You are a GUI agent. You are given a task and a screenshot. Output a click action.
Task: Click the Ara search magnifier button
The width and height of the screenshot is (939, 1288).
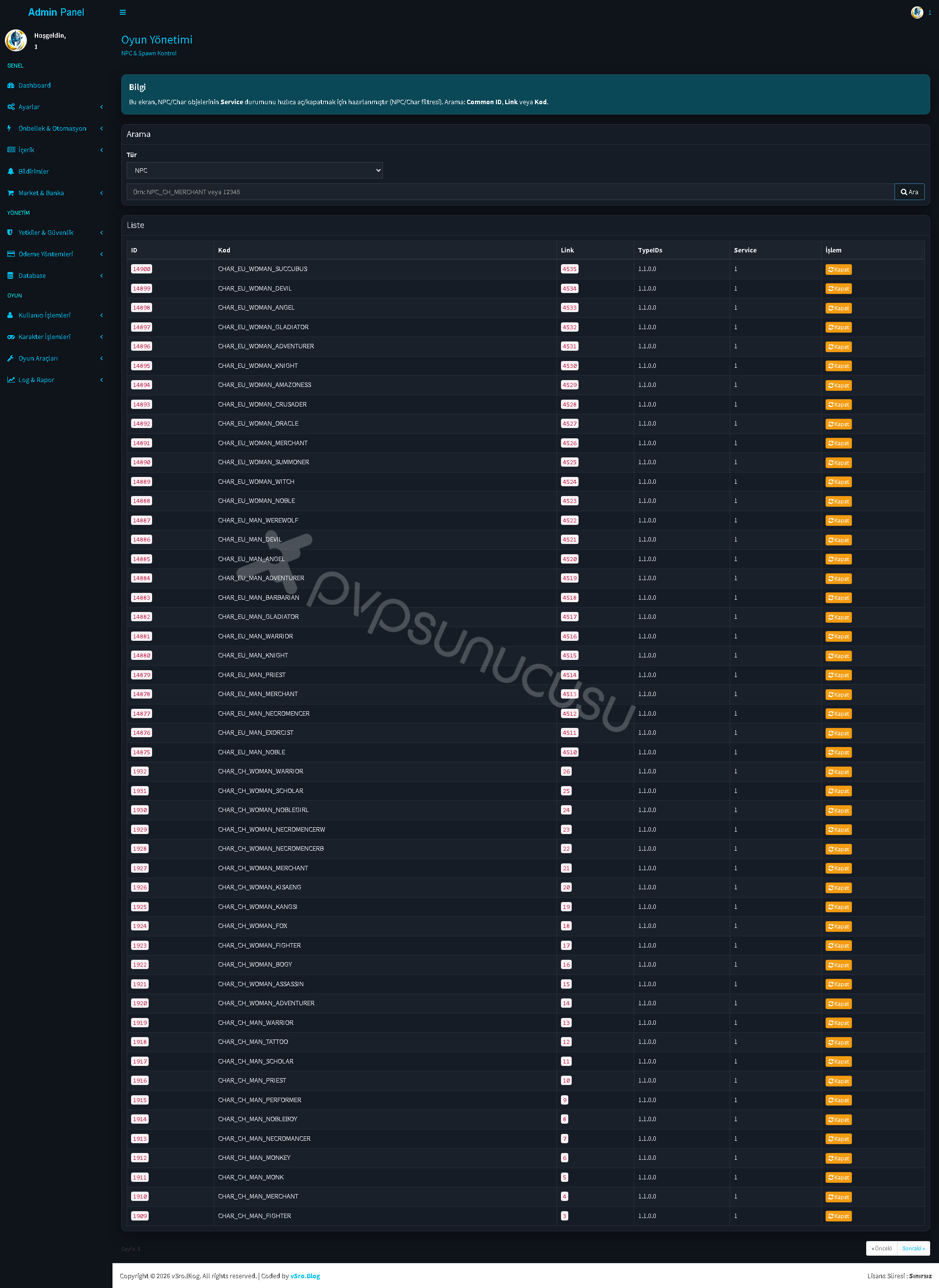click(909, 192)
